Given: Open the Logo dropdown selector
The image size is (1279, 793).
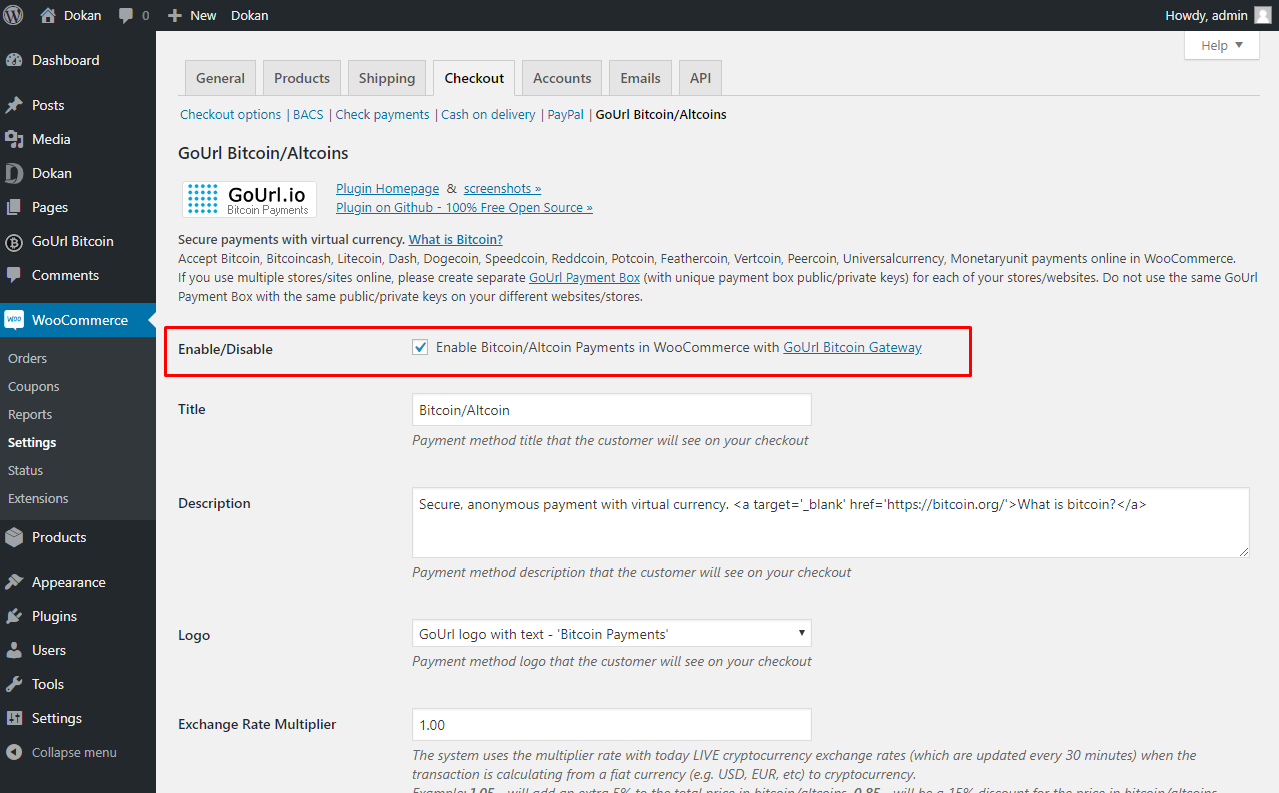Looking at the screenshot, I should 611,633.
